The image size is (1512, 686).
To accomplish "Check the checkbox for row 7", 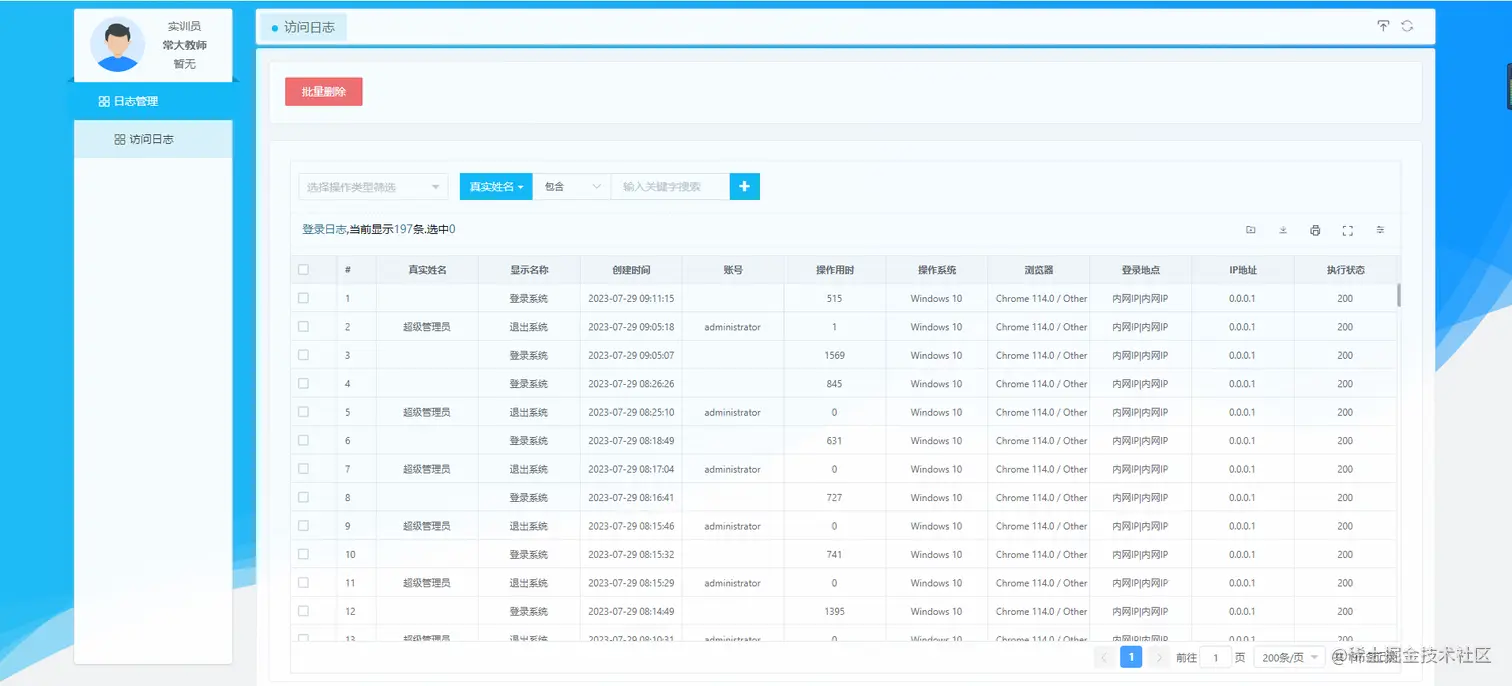I will click(x=303, y=469).
